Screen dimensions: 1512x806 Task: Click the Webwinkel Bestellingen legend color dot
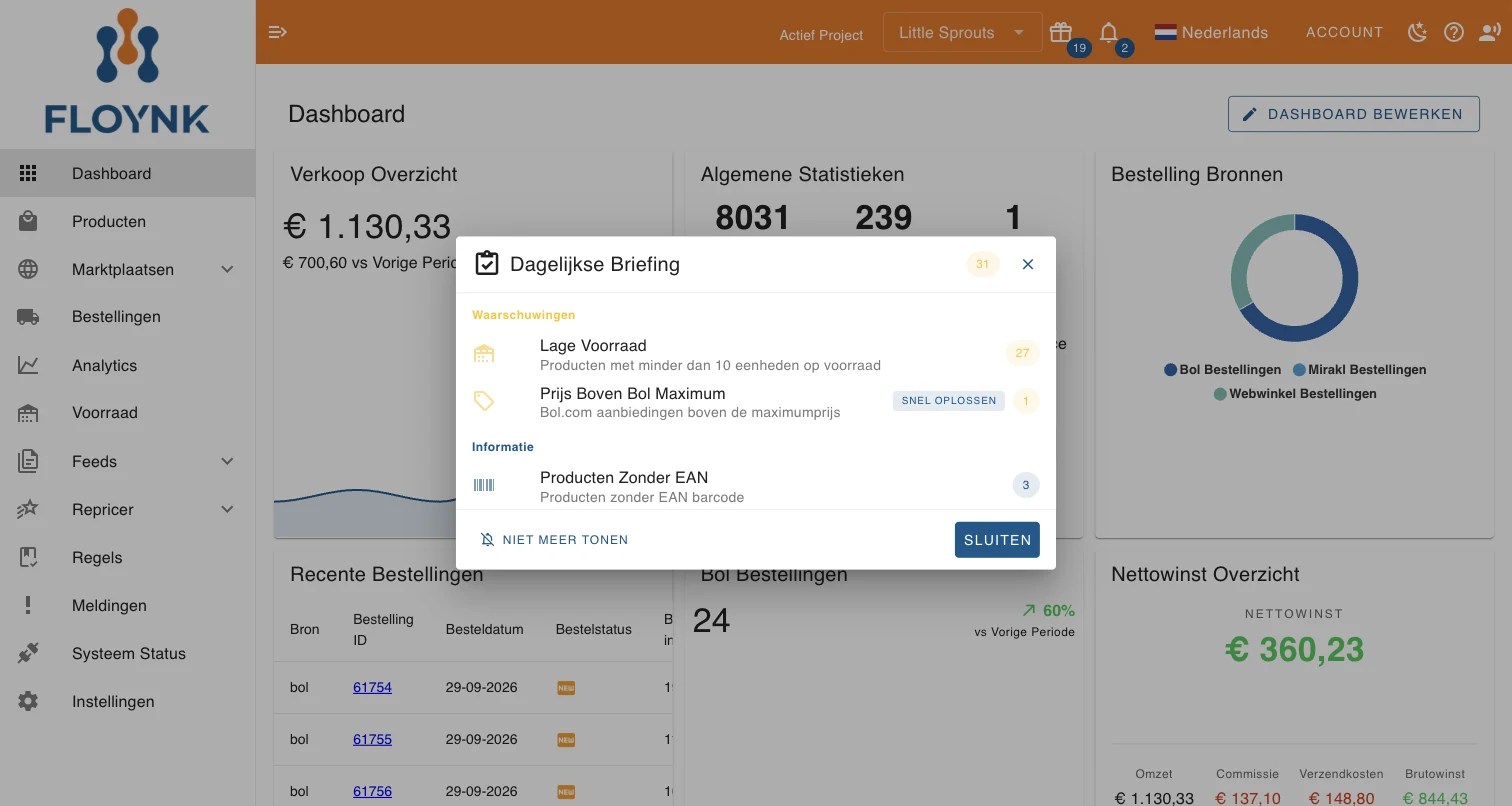click(x=1220, y=394)
